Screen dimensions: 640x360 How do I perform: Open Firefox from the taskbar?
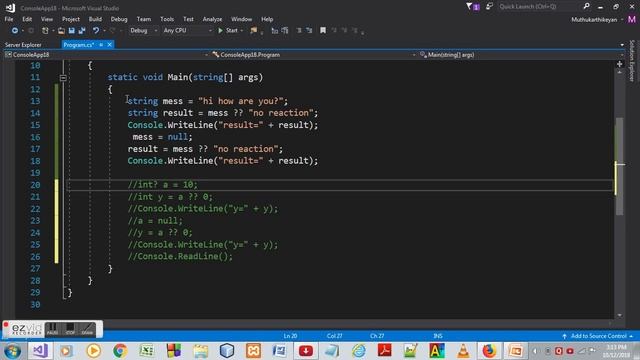coord(489,351)
